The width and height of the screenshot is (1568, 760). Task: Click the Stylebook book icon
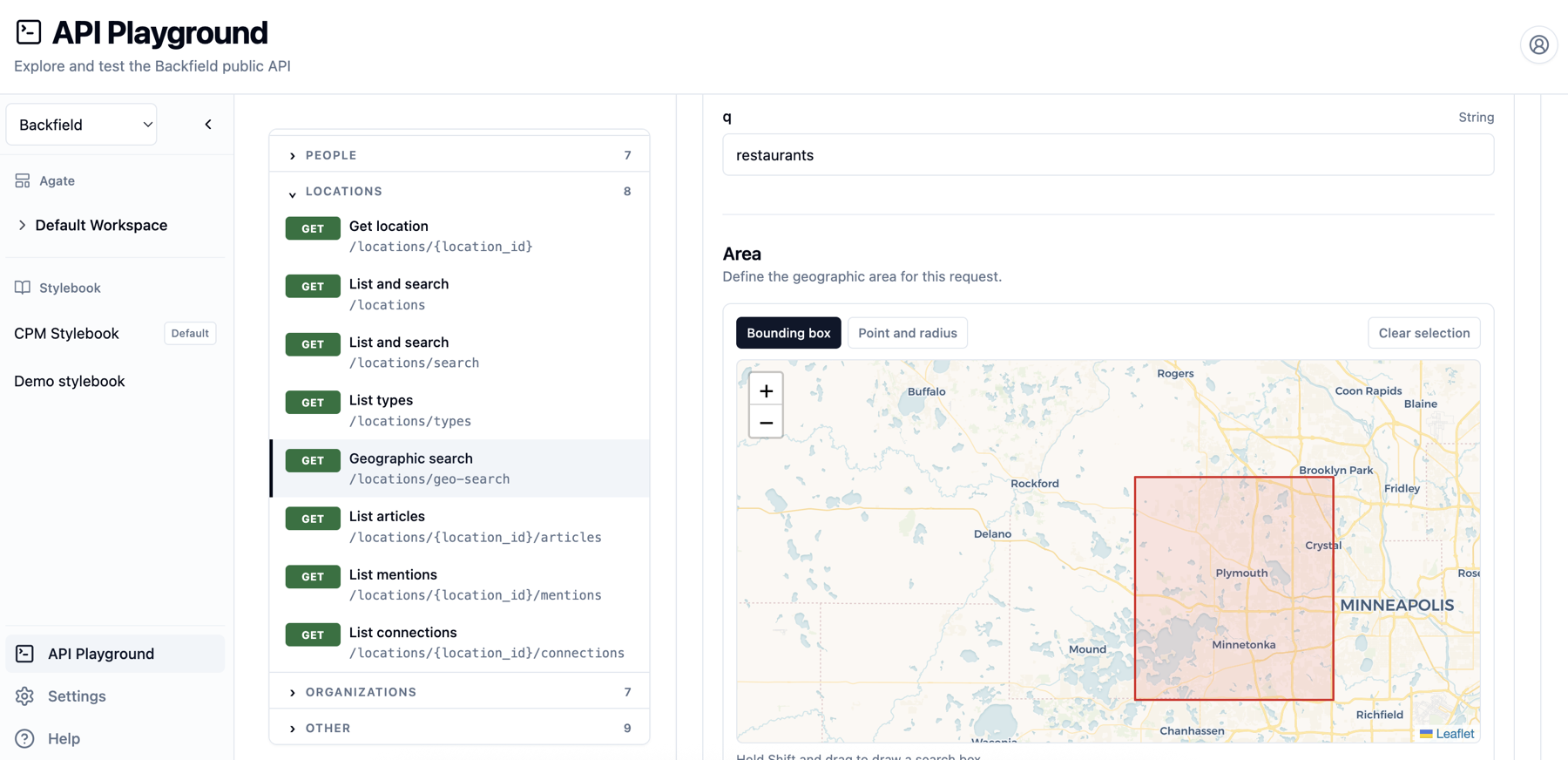(x=23, y=288)
